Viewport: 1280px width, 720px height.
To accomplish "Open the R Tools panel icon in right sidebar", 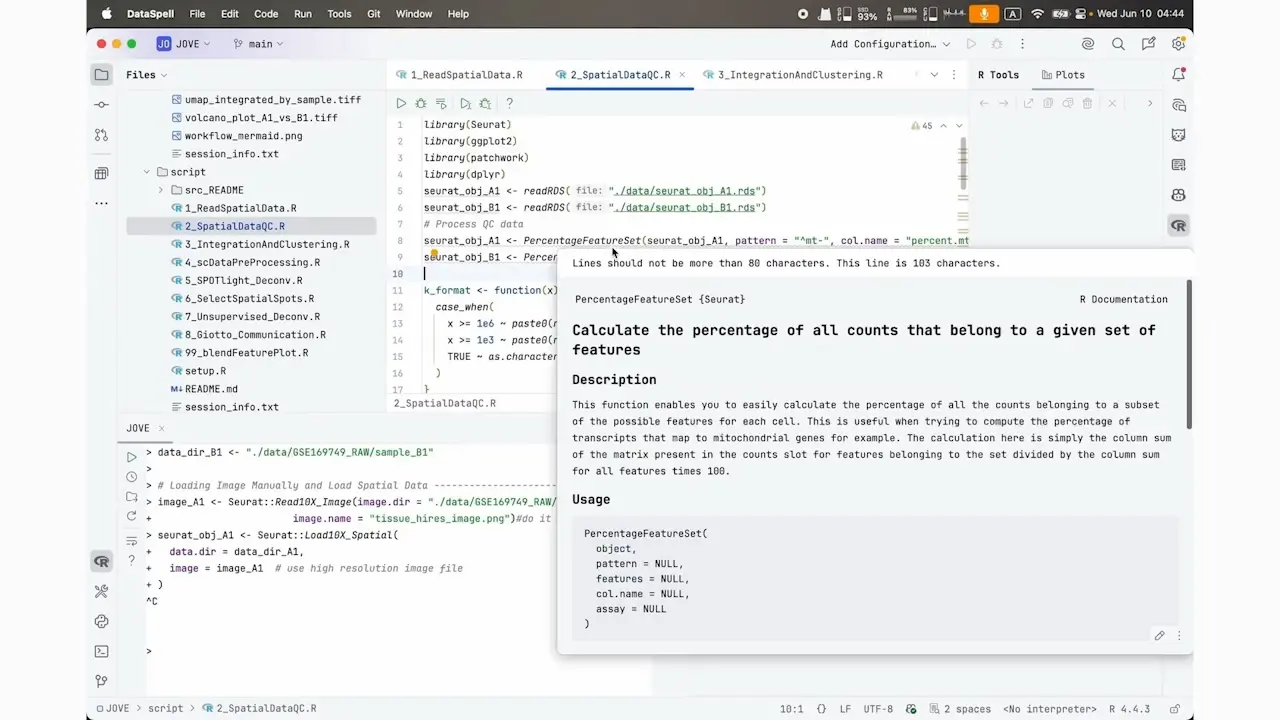I will point(1179,226).
